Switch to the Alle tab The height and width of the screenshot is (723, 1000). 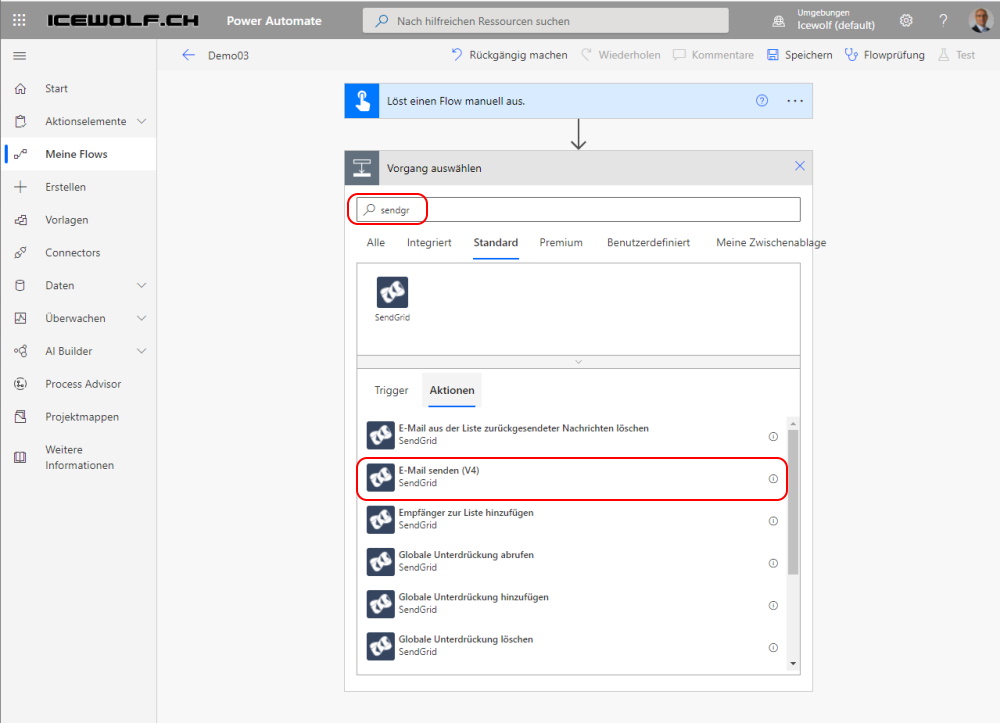coord(376,242)
